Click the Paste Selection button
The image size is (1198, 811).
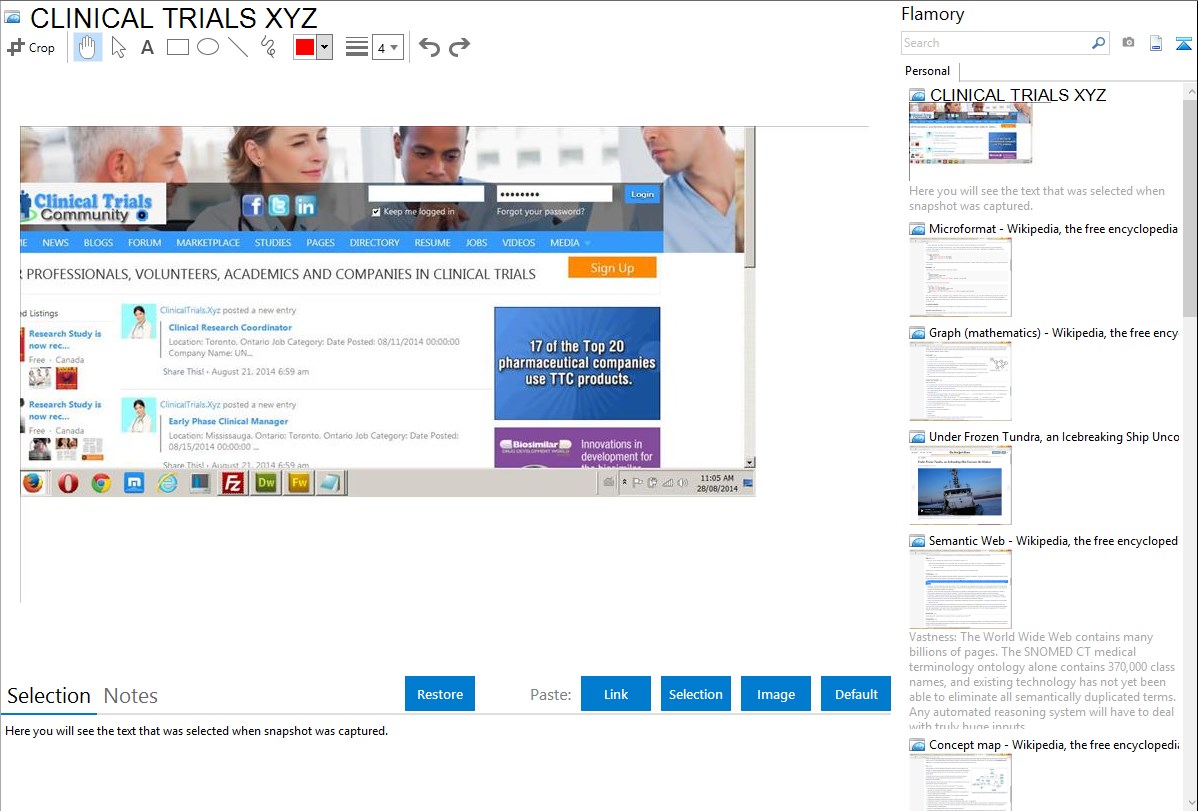695,694
